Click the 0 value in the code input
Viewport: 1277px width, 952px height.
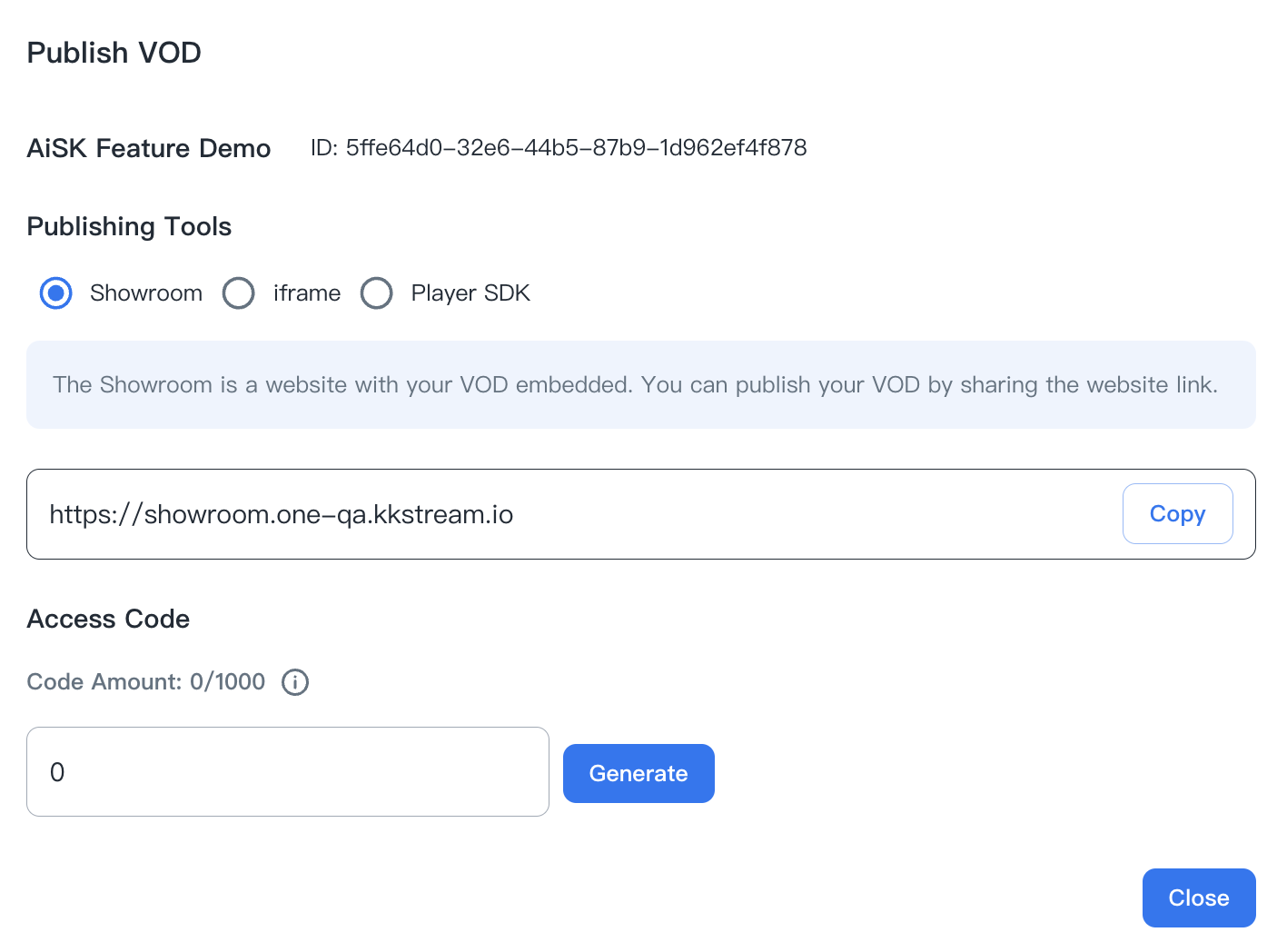click(x=57, y=773)
